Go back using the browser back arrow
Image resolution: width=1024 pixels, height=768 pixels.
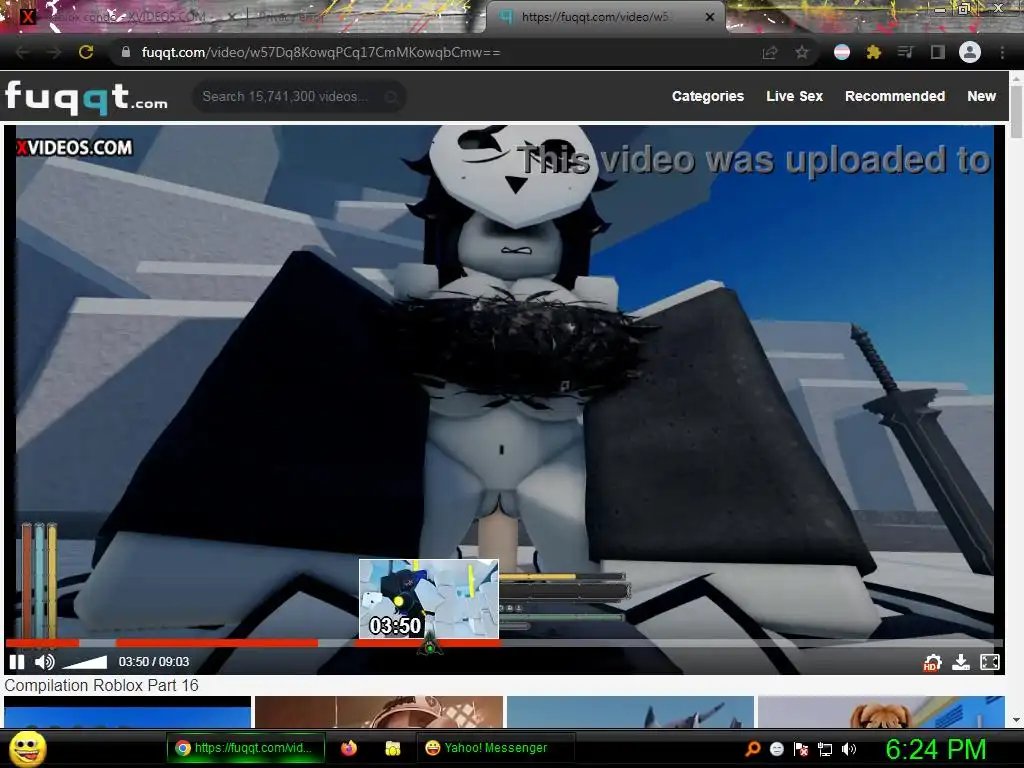[x=23, y=53]
